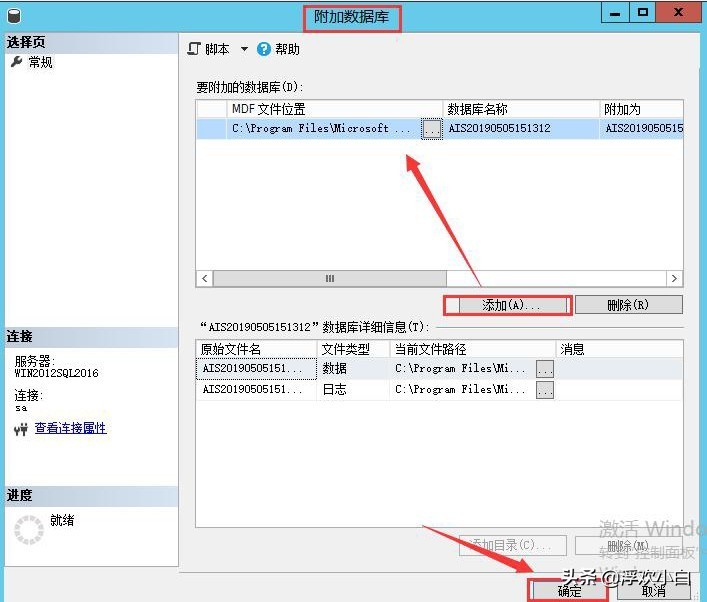Click the connection properties icon
This screenshot has height=602, width=707.
pyautogui.click(x=20, y=429)
